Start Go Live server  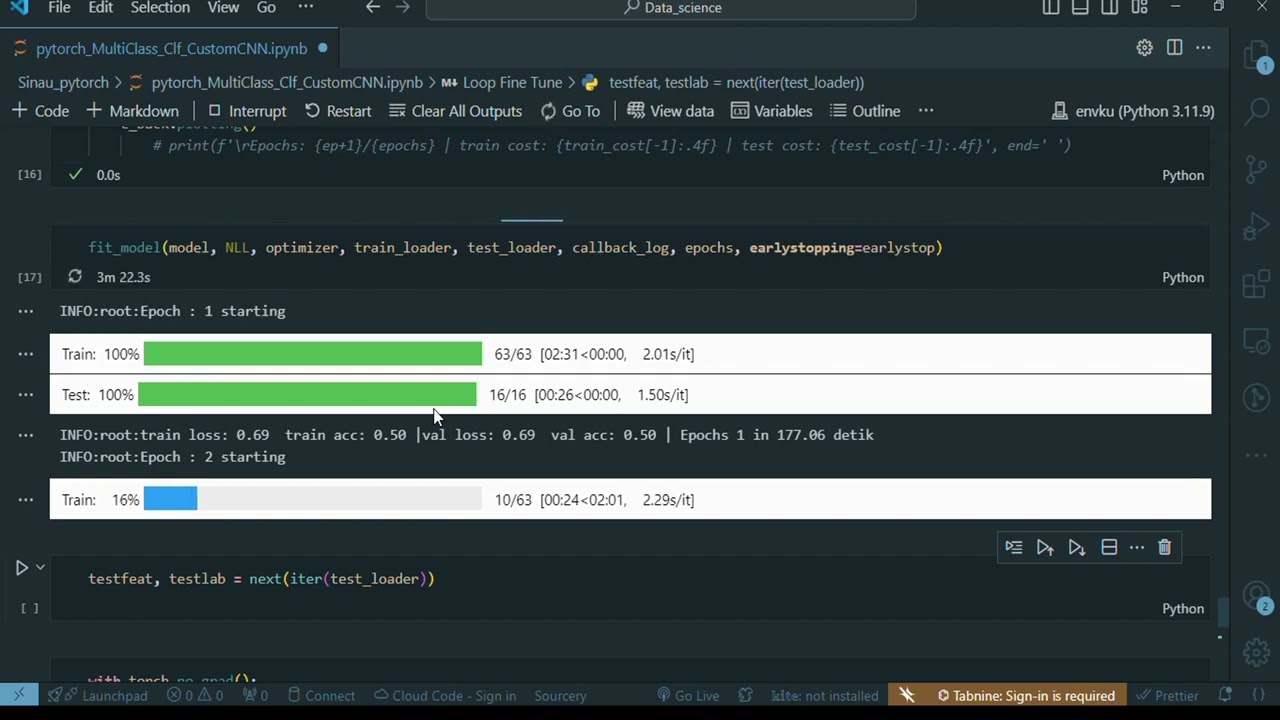[x=688, y=696]
